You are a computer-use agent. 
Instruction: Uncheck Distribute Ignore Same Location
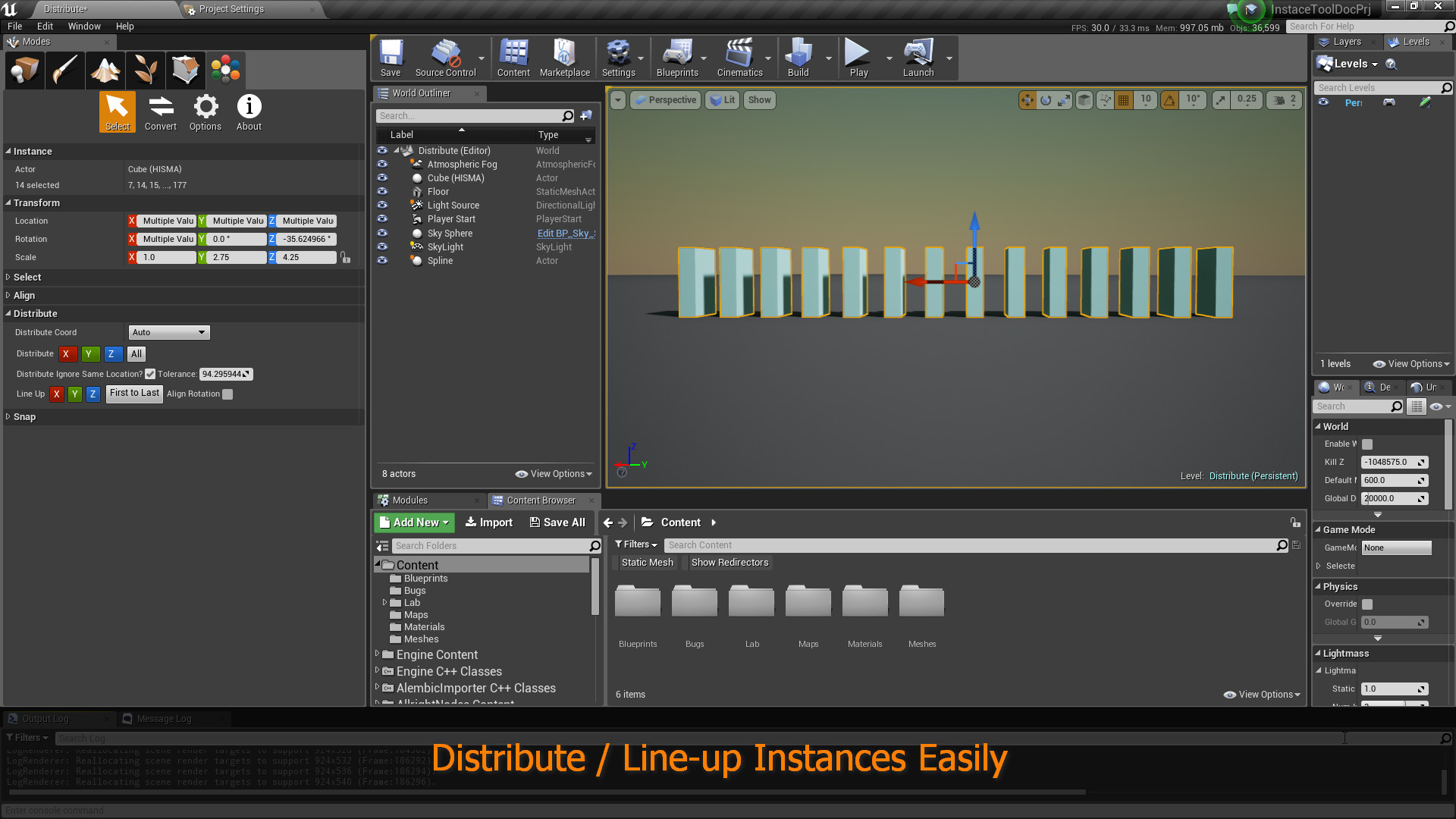pos(149,374)
